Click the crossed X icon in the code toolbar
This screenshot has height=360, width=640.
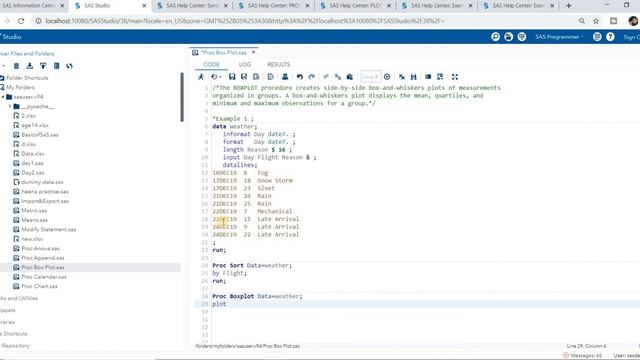coord(402,77)
